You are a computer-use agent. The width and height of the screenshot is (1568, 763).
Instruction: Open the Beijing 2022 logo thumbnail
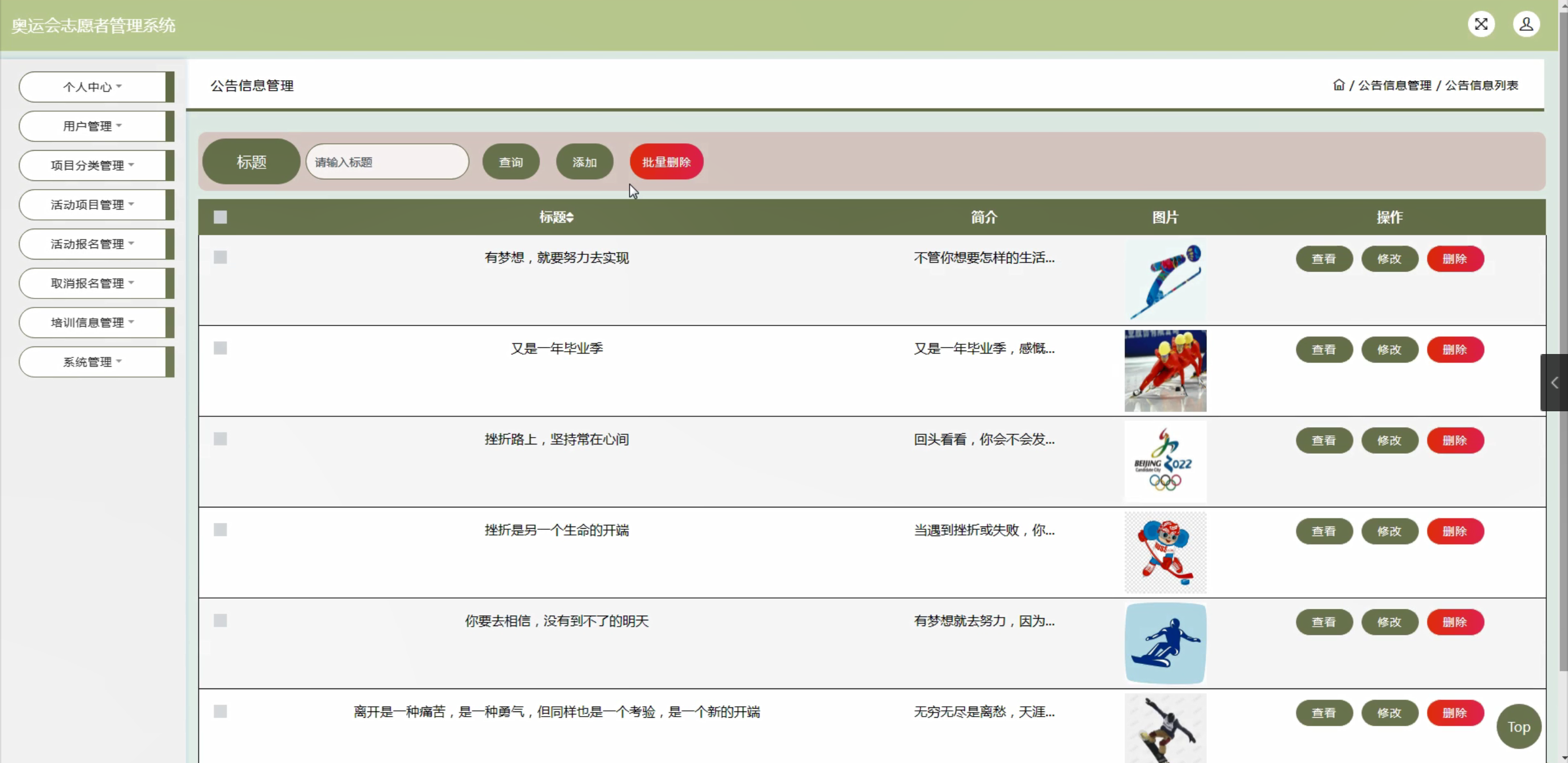pyautogui.click(x=1165, y=462)
